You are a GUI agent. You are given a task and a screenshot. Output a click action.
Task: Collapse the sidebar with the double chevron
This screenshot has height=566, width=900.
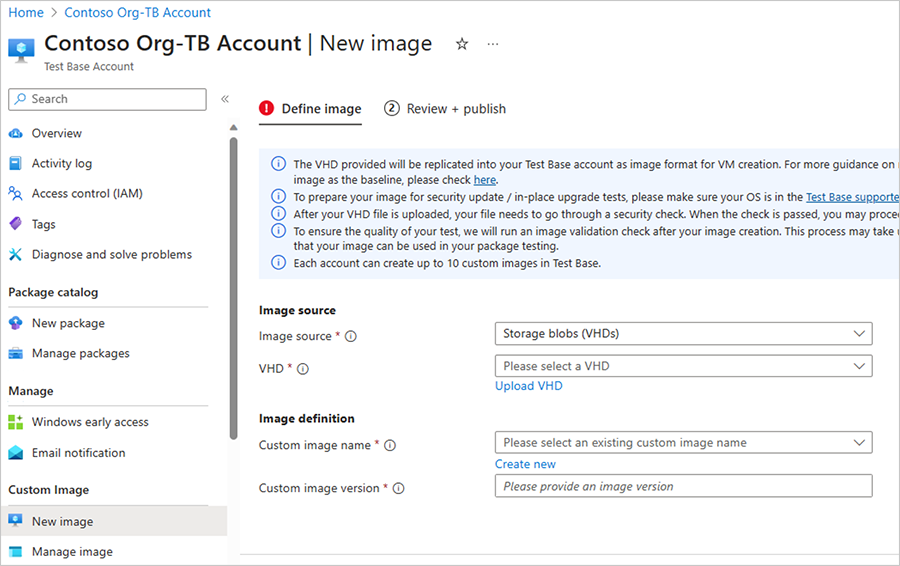tap(225, 99)
